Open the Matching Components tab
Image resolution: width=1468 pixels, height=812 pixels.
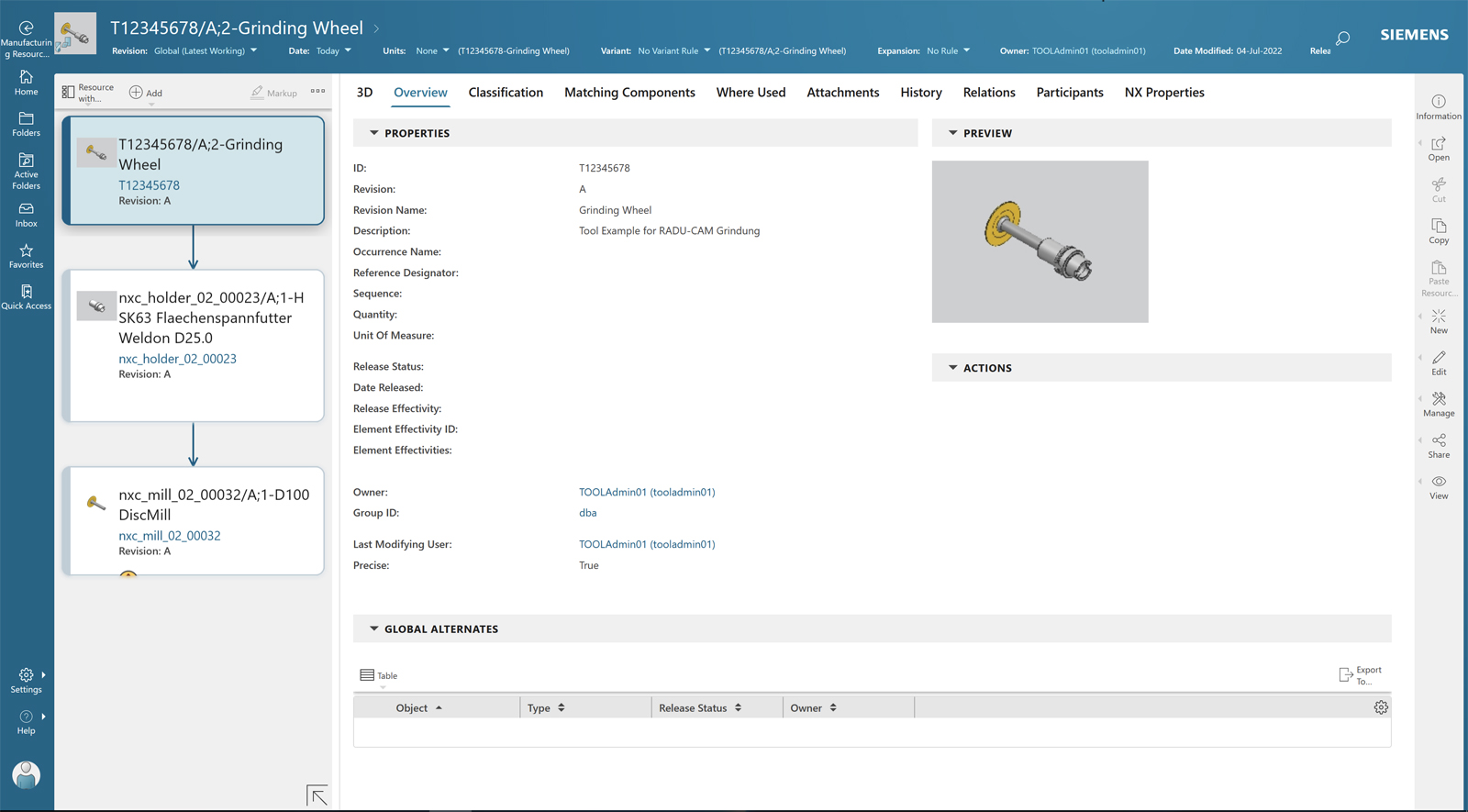pos(629,92)
